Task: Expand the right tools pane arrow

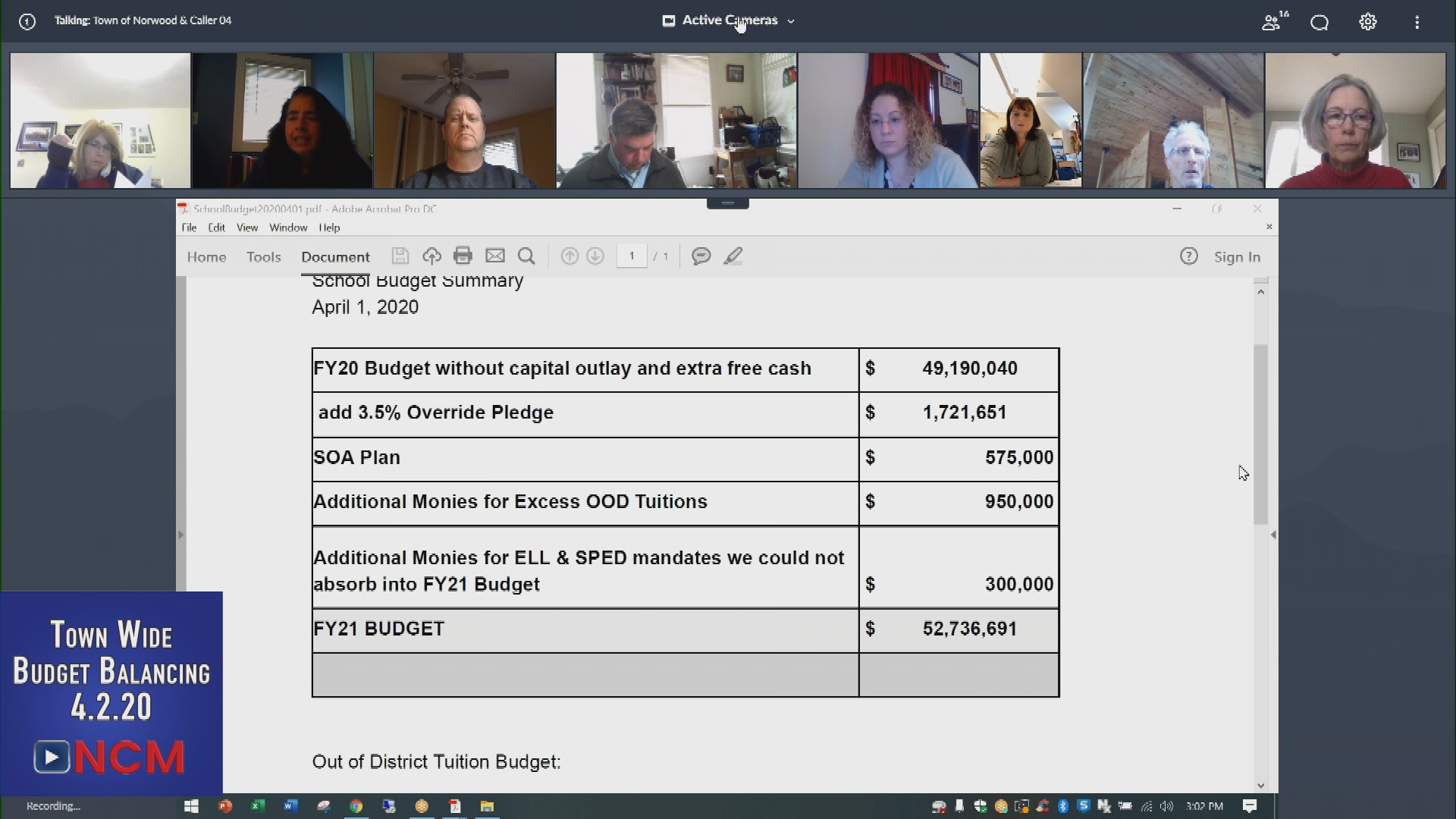Action: coord(1272,535)
